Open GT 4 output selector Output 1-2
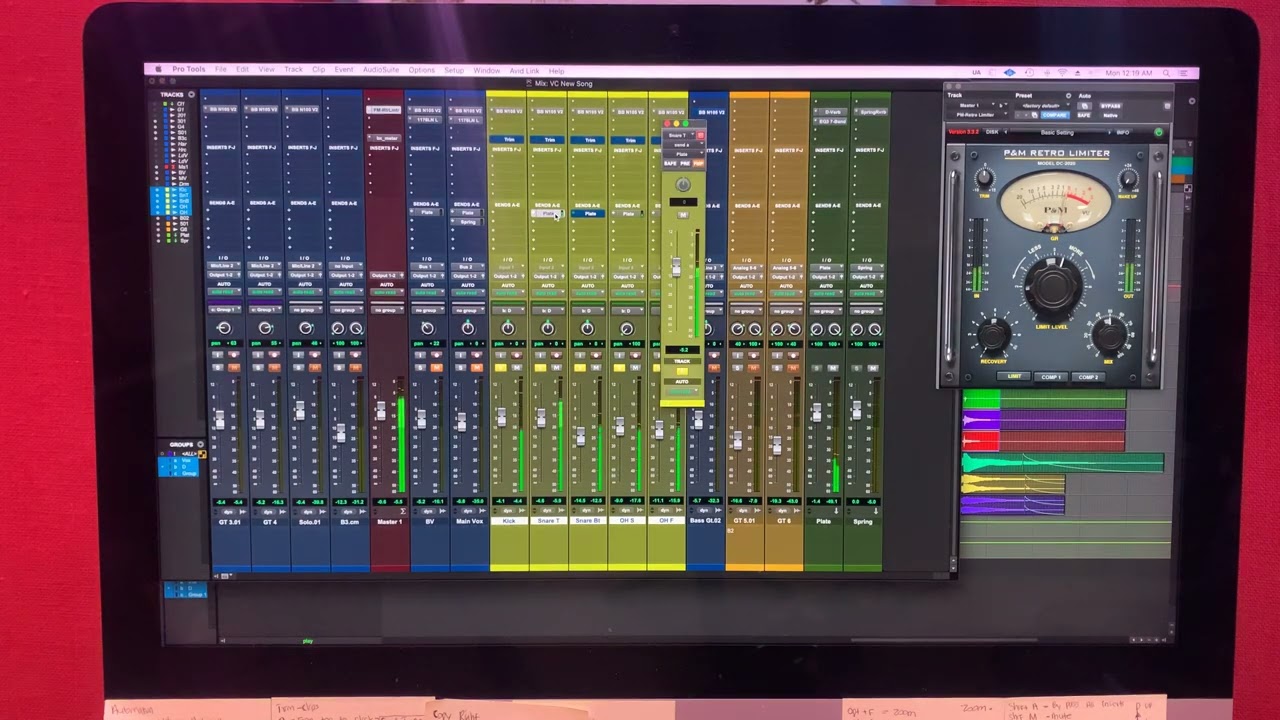 (264, 275)
